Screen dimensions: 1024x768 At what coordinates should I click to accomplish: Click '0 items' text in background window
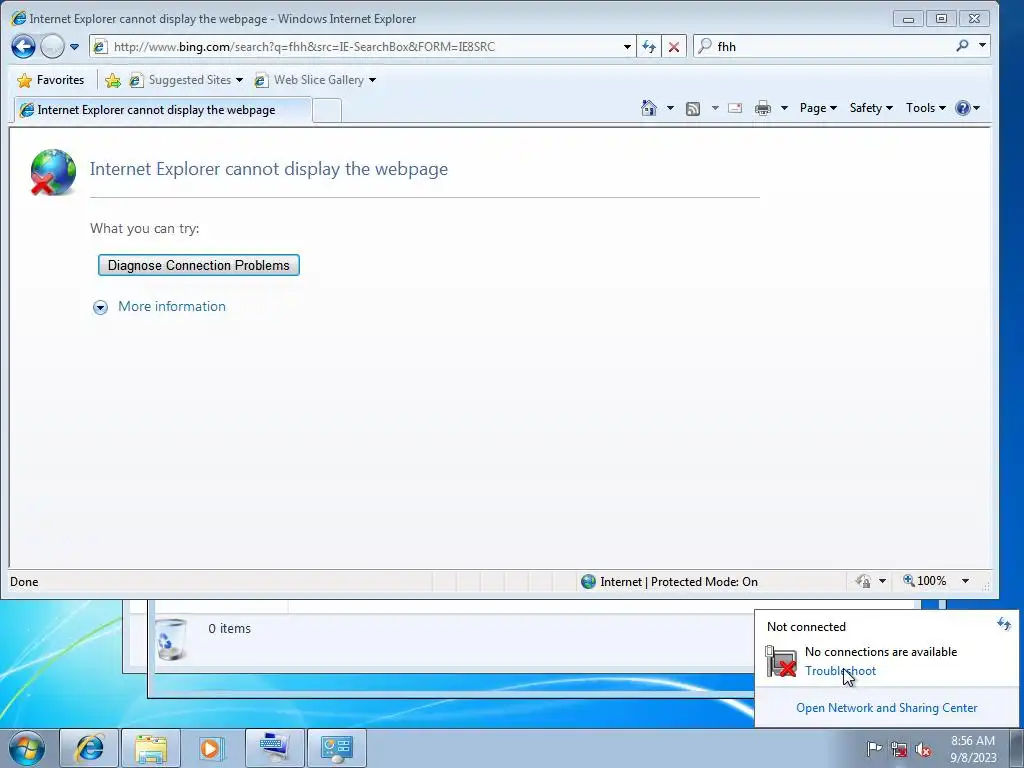point(229,628)
